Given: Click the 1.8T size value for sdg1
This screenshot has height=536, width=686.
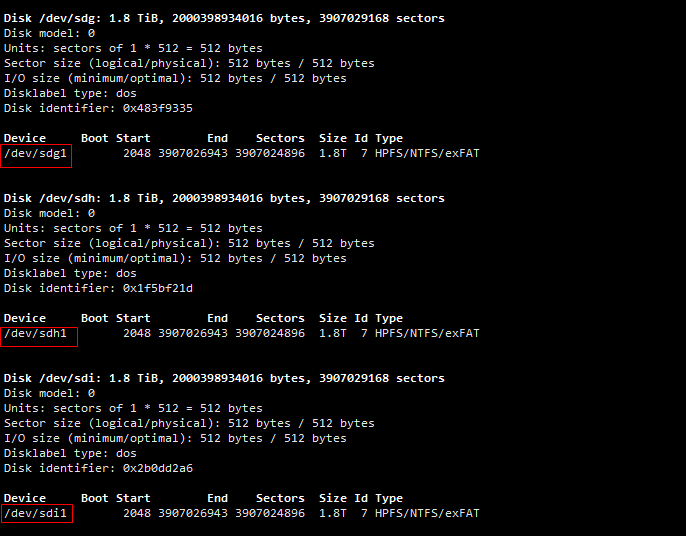Looking at the screenshot, I should point(332,154).
